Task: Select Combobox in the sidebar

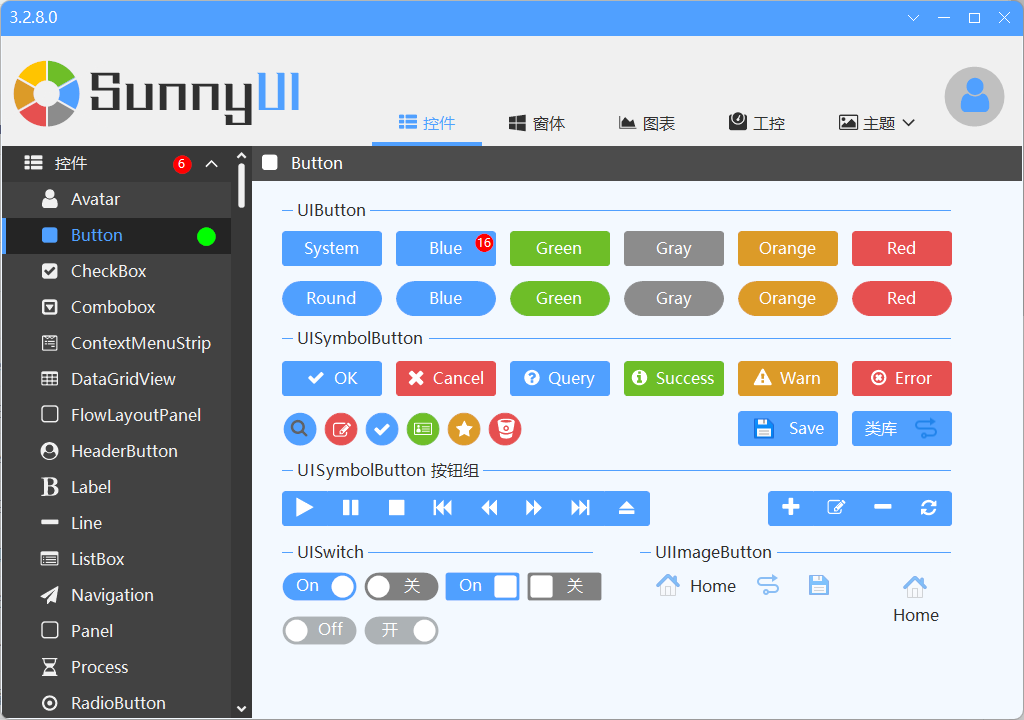Action: (x=117, y=307)
